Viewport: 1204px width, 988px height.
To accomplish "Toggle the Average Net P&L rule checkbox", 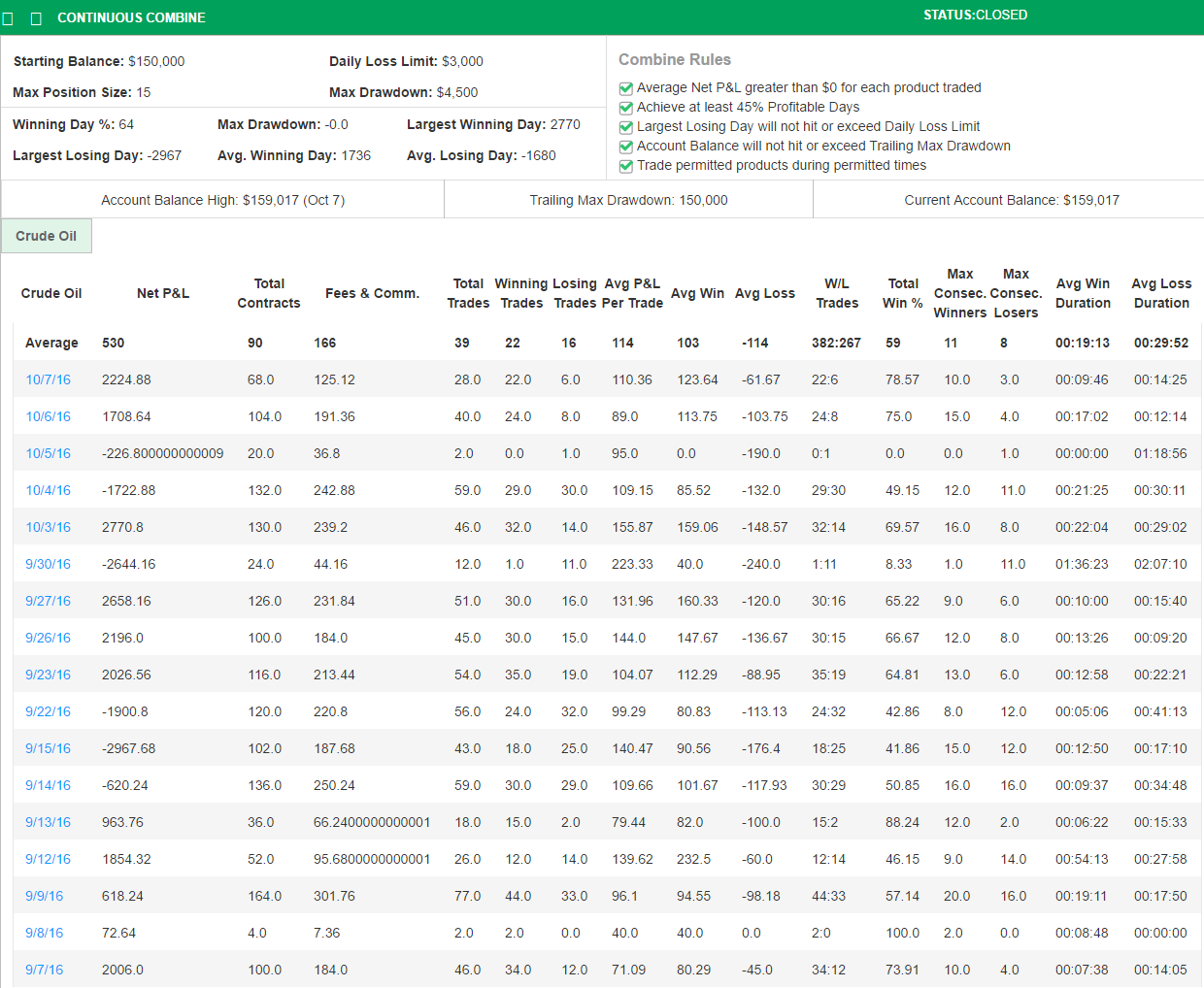I will [x=626, y=88].
